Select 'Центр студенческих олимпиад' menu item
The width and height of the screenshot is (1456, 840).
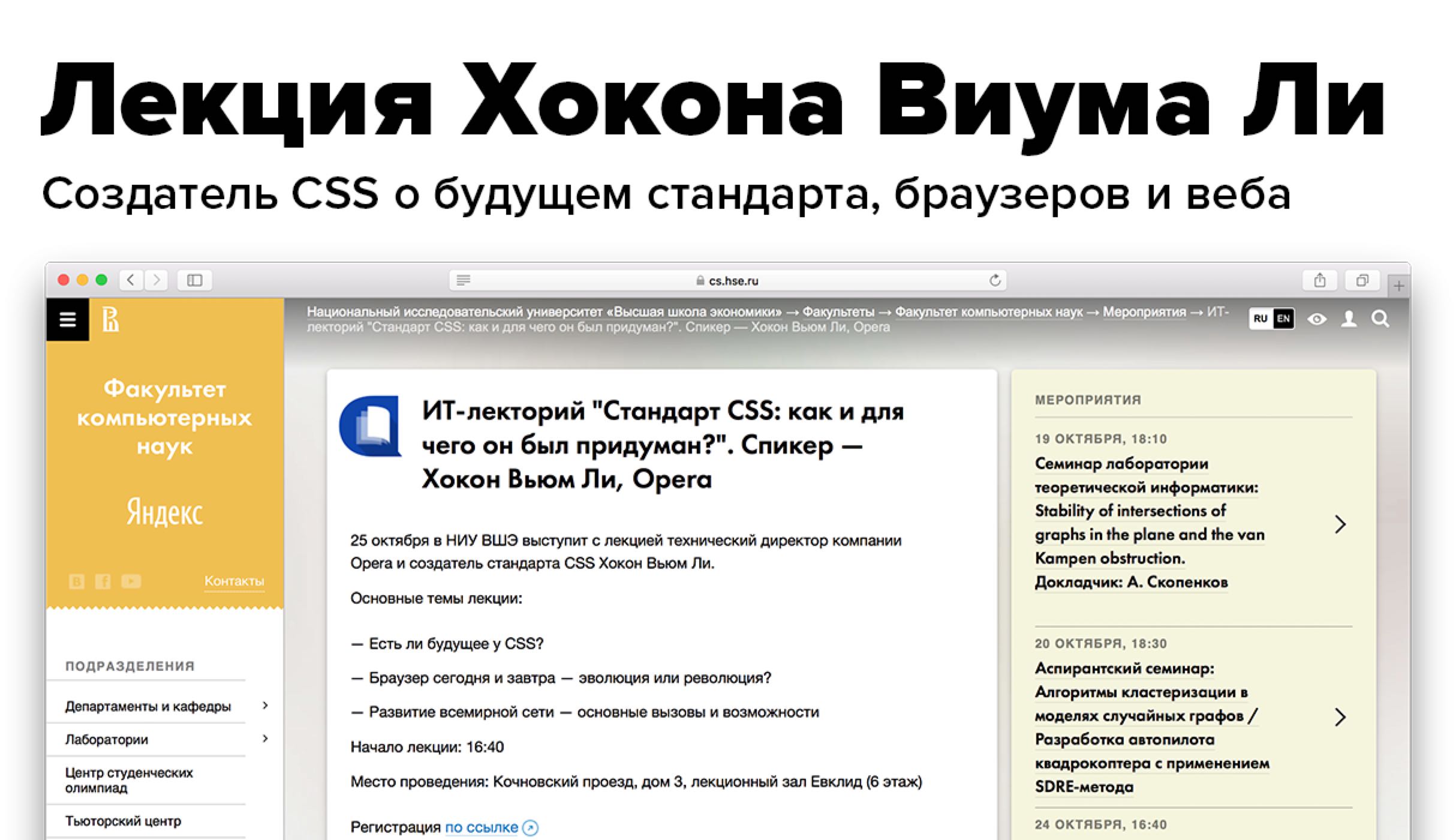click(129, 780)
